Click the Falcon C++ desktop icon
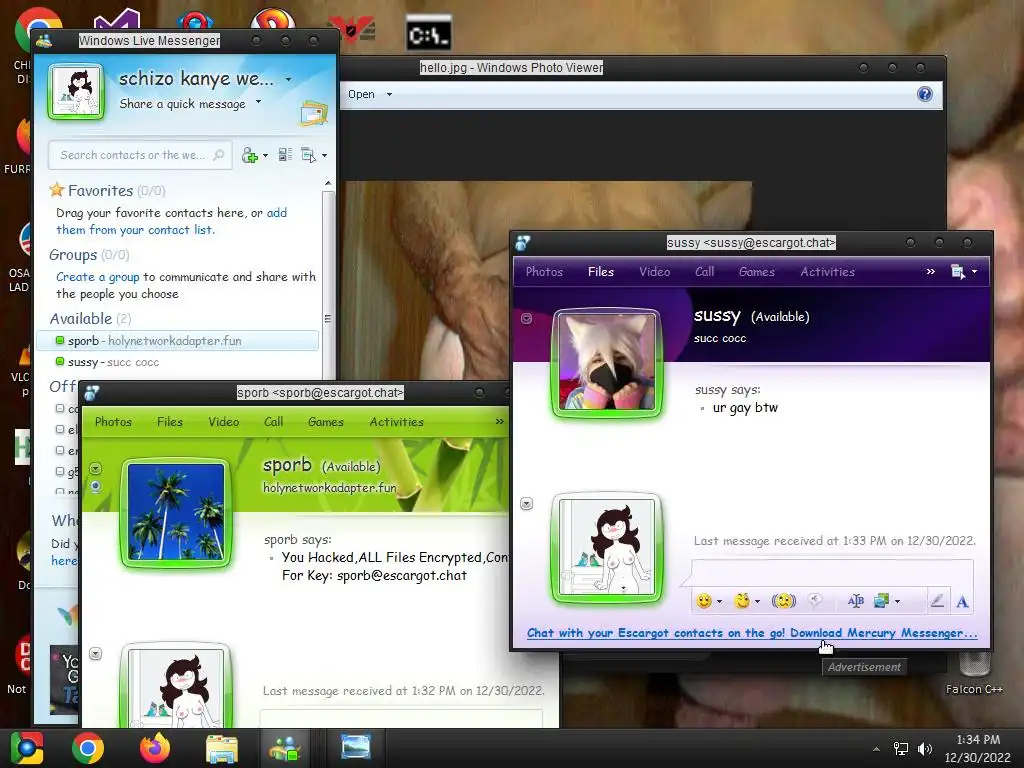This screenshot has width=1024, height=768. tap(974, 674)
